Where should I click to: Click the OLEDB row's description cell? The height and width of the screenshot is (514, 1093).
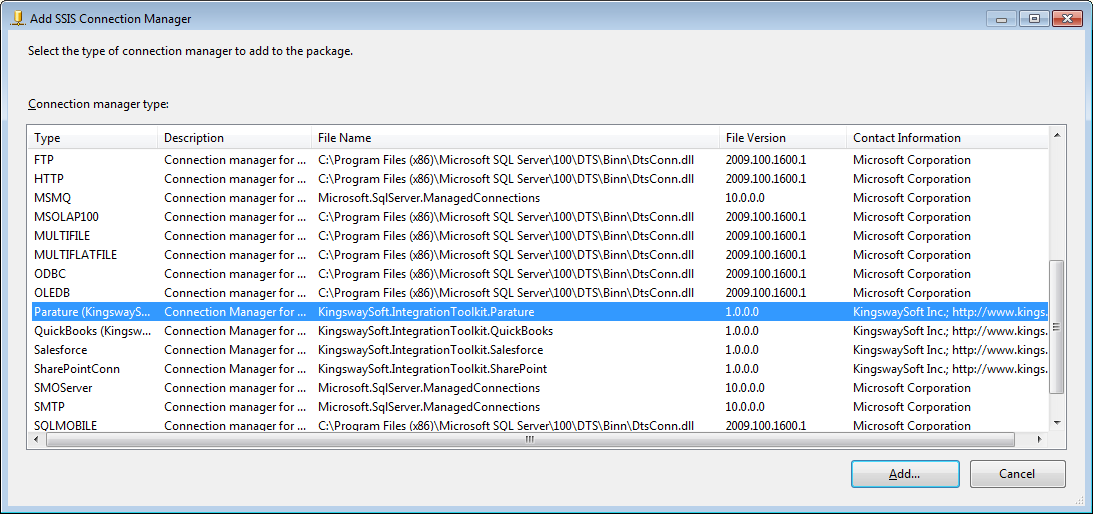click(x=235, y=292)
